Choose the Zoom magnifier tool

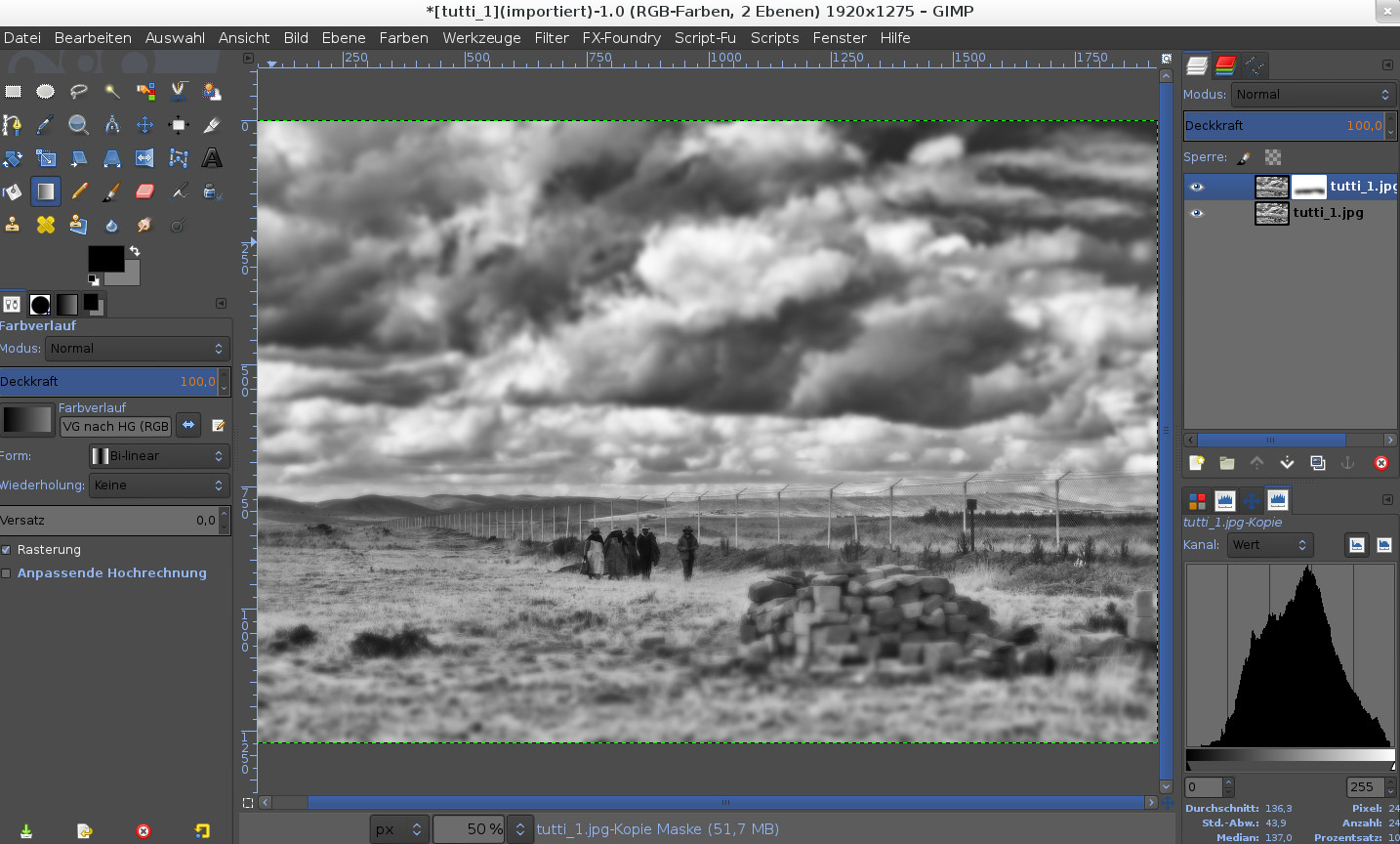[79, 125]
